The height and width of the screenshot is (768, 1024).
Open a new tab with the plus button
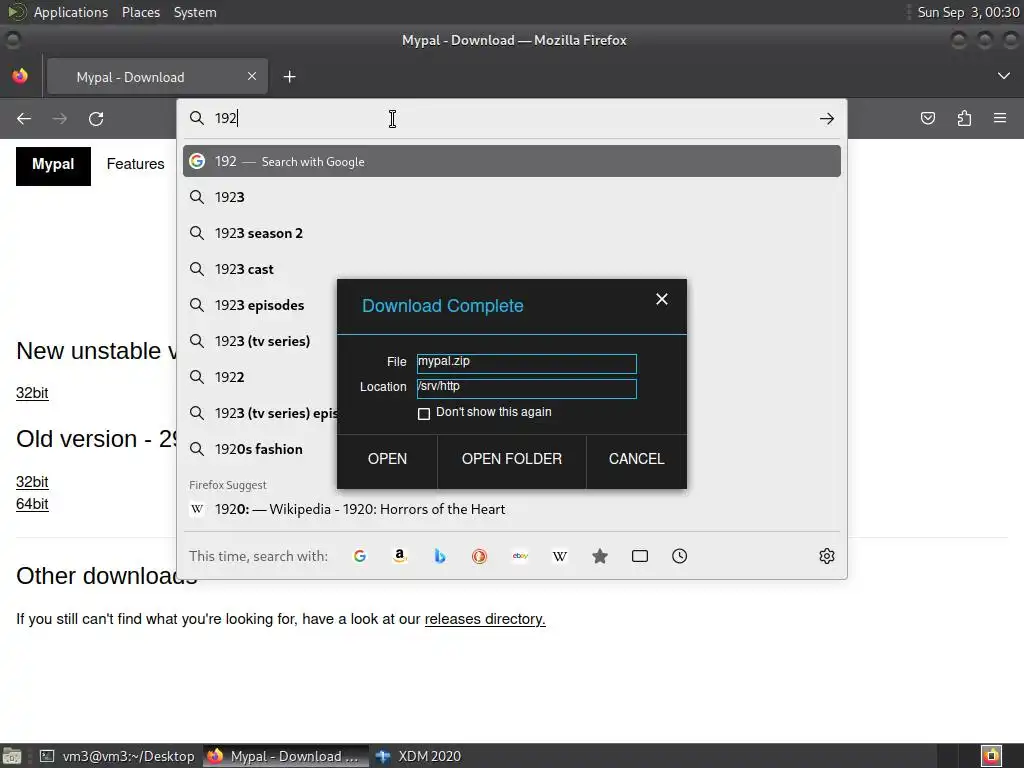pyautogui.click(x=289, y=77)
